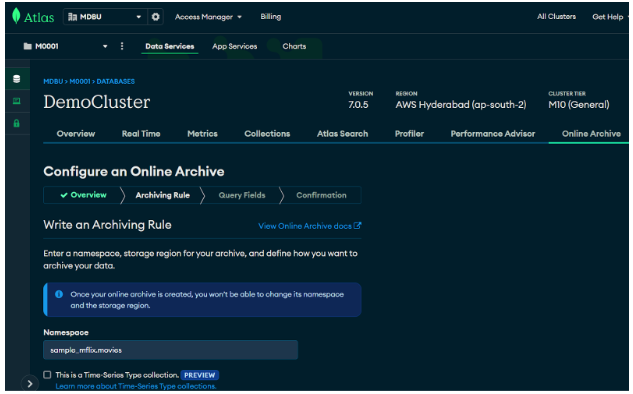Click the Write an Archiving Rule heading
Image resolution: width=633 pixels, height=394 pixels.
pos(107,225)
